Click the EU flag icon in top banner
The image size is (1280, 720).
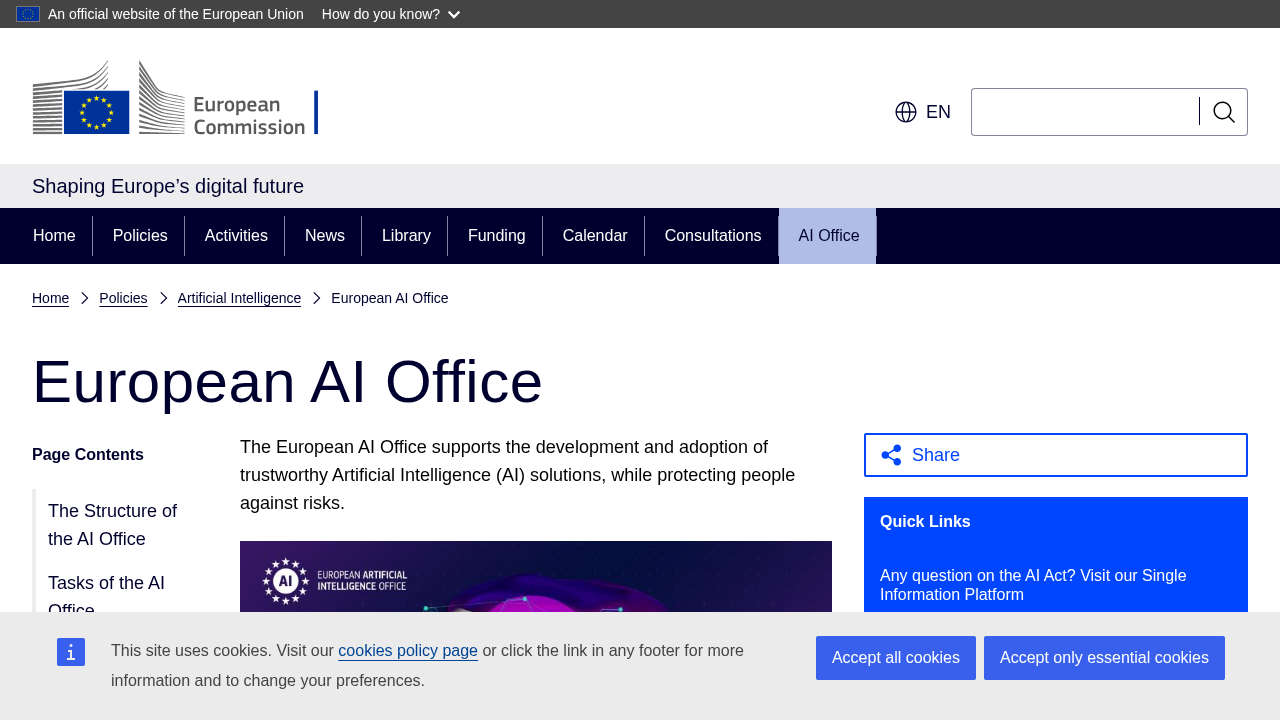coord(28,14)
